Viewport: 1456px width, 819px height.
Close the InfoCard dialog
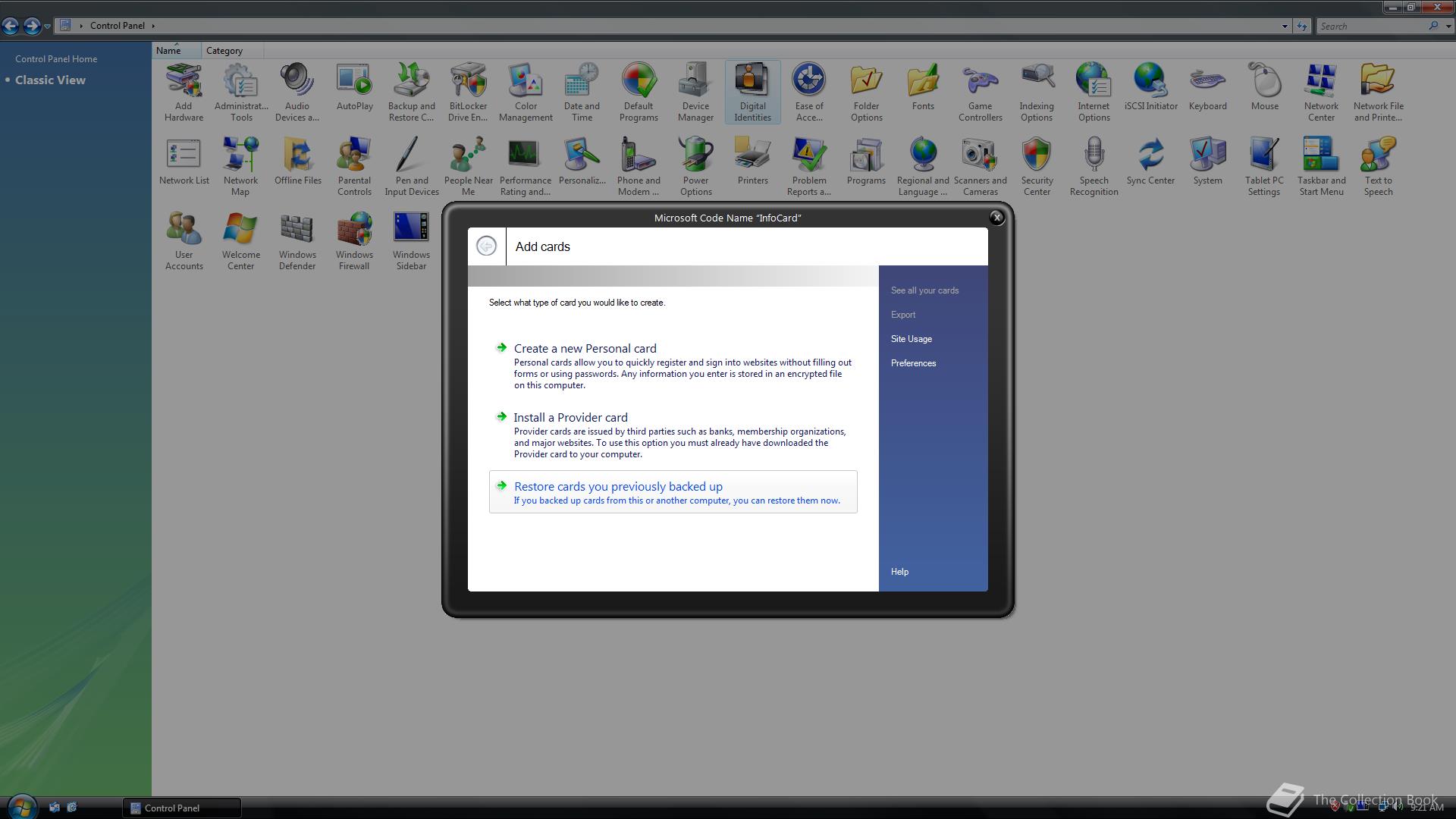tap(996, 218)
